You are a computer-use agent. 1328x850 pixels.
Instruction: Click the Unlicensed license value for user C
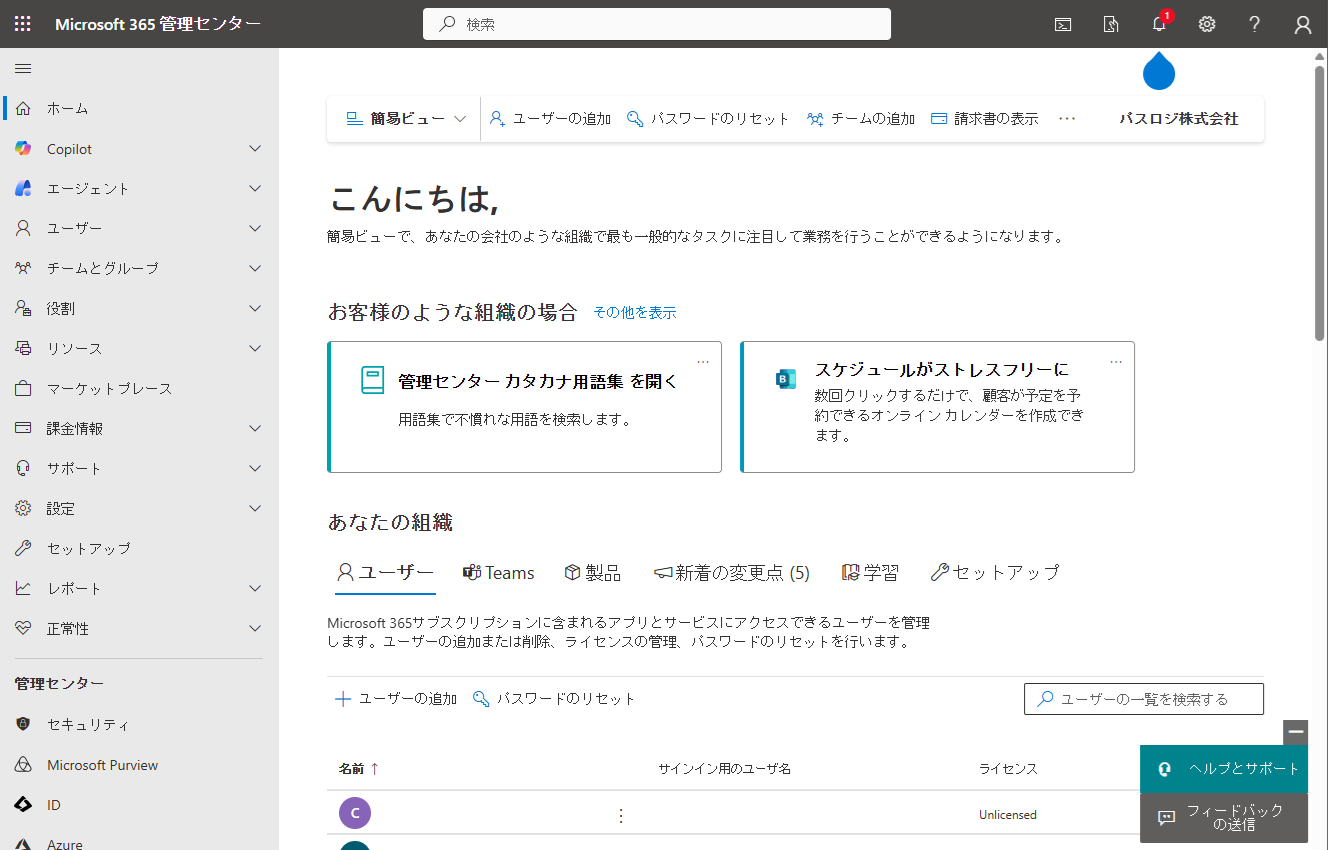tap(1008, 815)
